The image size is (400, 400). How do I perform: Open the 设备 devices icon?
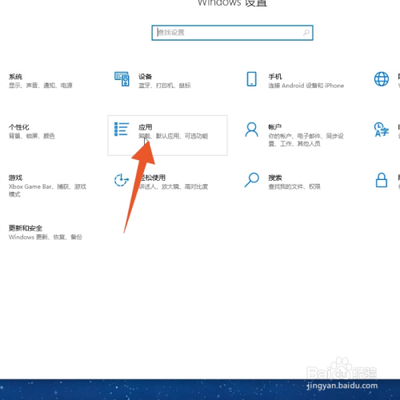[122, 79]
